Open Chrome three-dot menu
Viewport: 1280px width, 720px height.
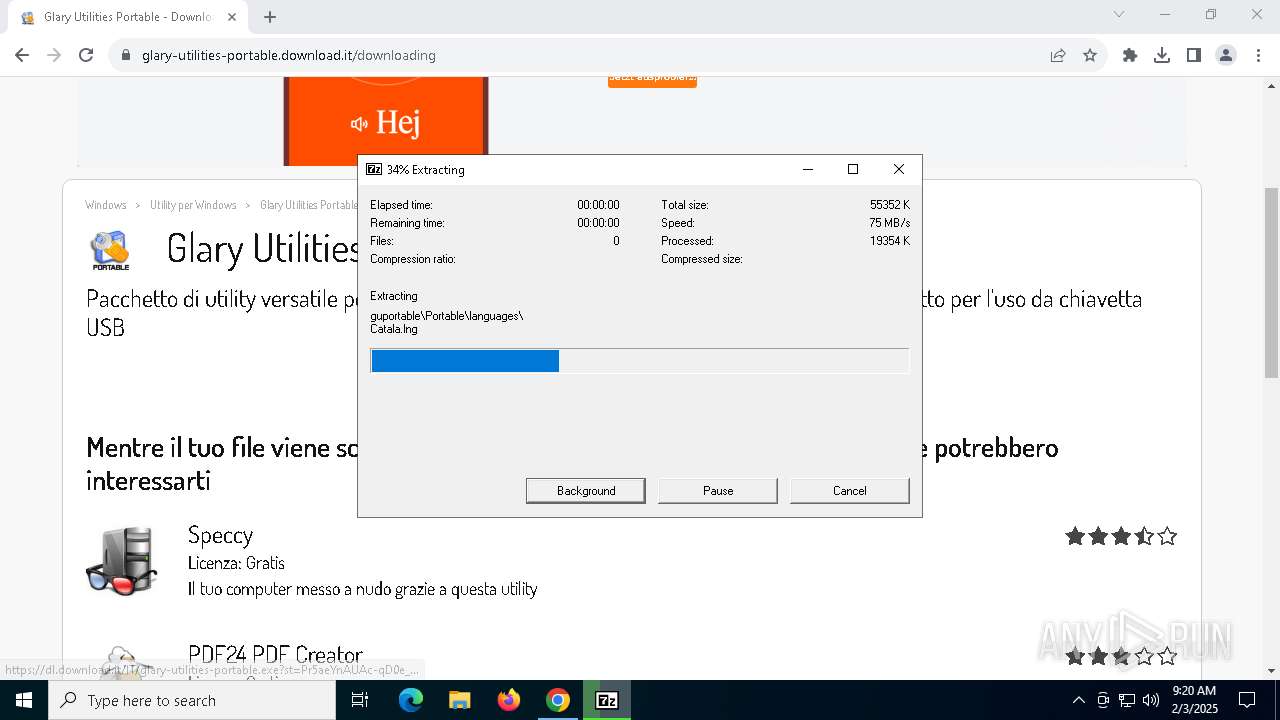pos(1258,55)
